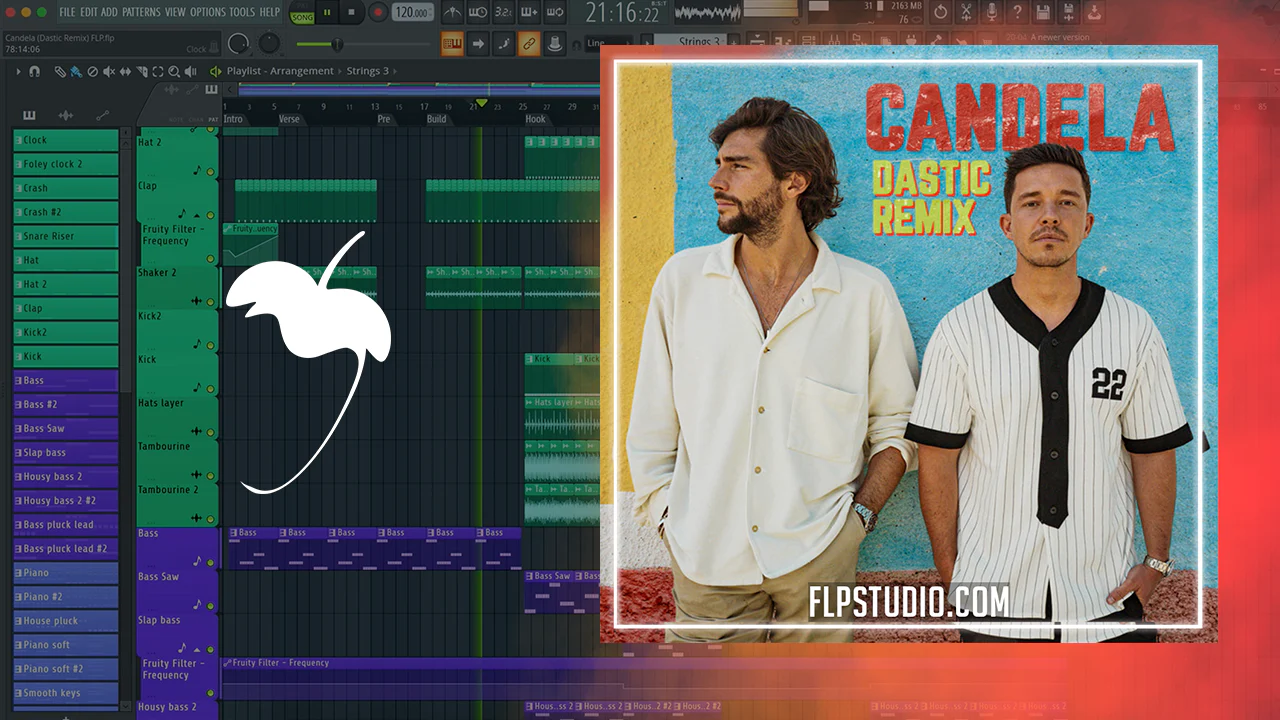
Task: Click Playlist - Arrangement breadcrumb
Action: [280, 71]
